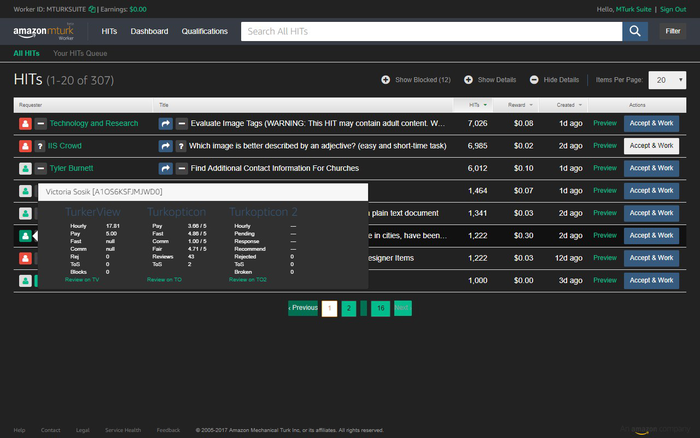
Task: Show Blocked (12) requesters
Action: [x=416, y=80]
